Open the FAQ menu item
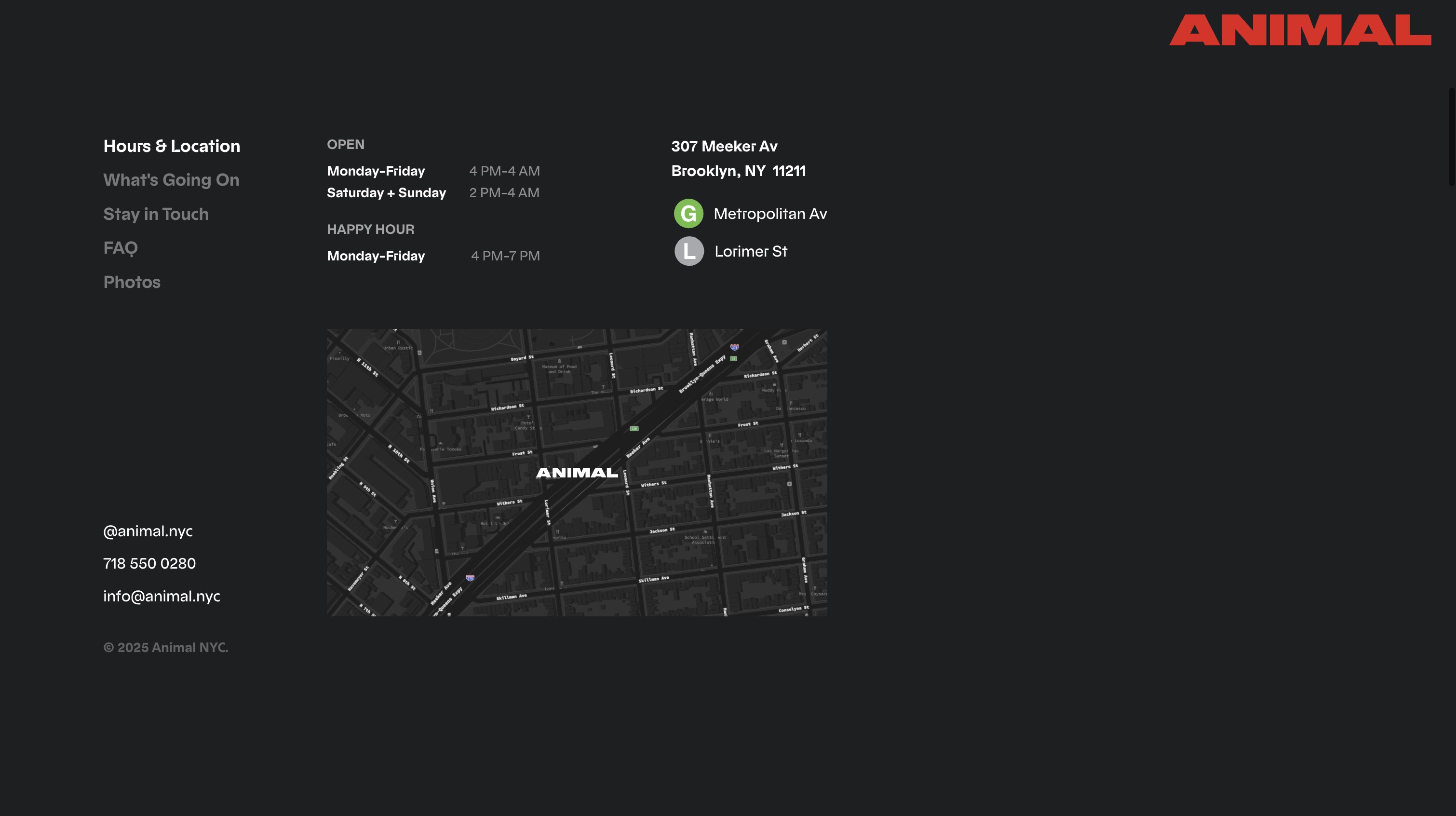 (x=121, y=248)
